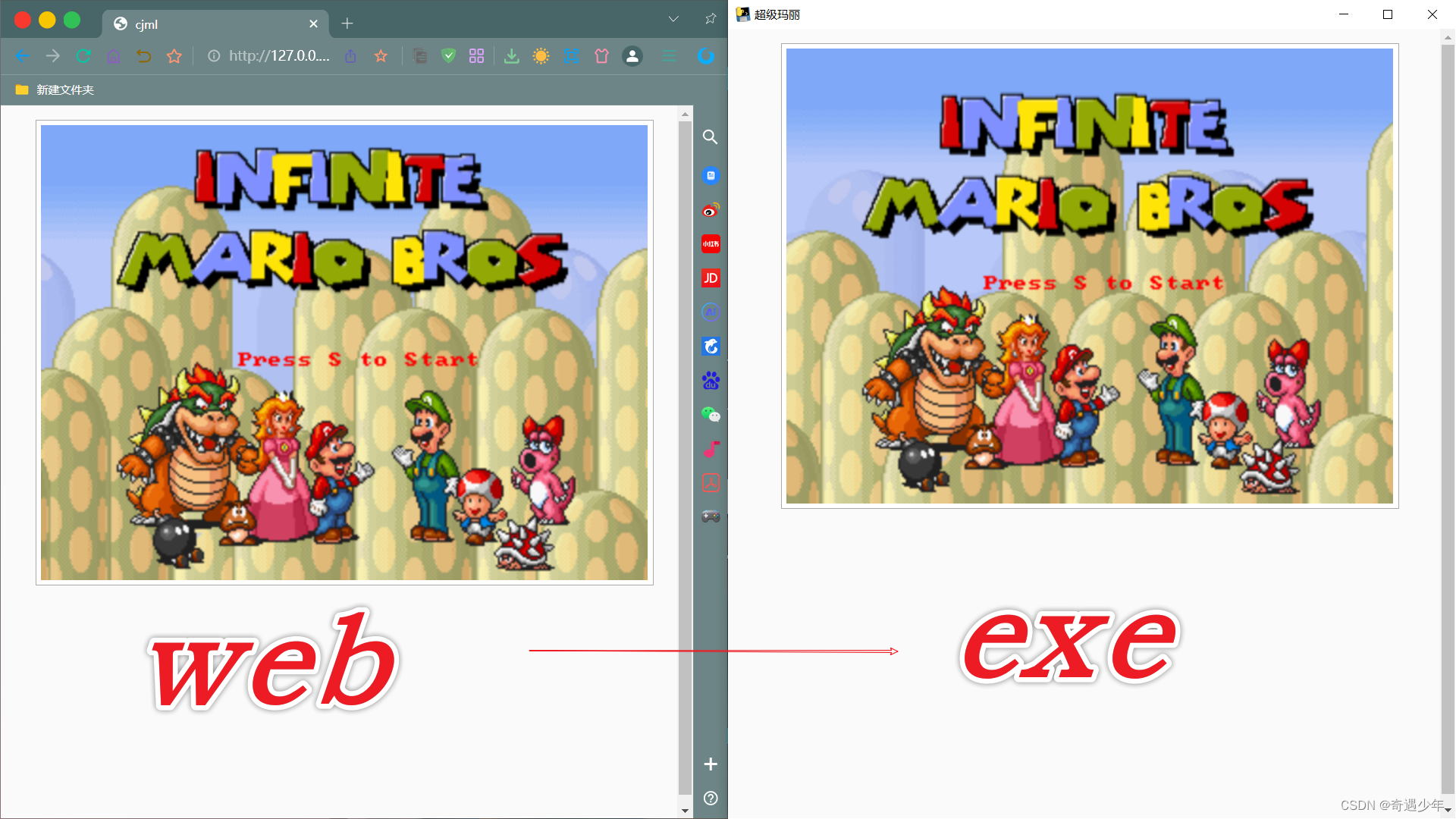Add sidebar app with plus button

pos(711,764)
